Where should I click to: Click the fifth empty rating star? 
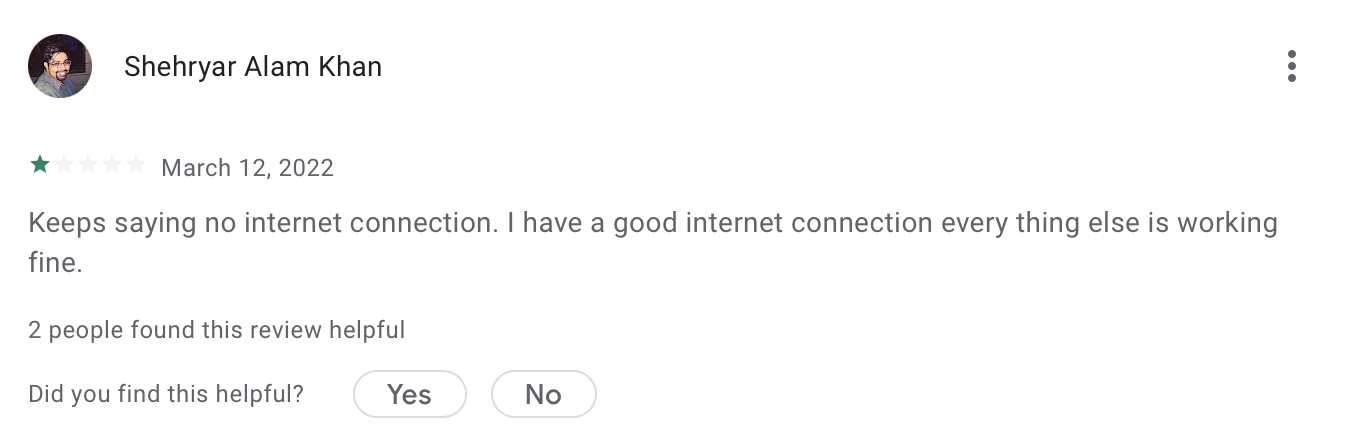[135, 165]
